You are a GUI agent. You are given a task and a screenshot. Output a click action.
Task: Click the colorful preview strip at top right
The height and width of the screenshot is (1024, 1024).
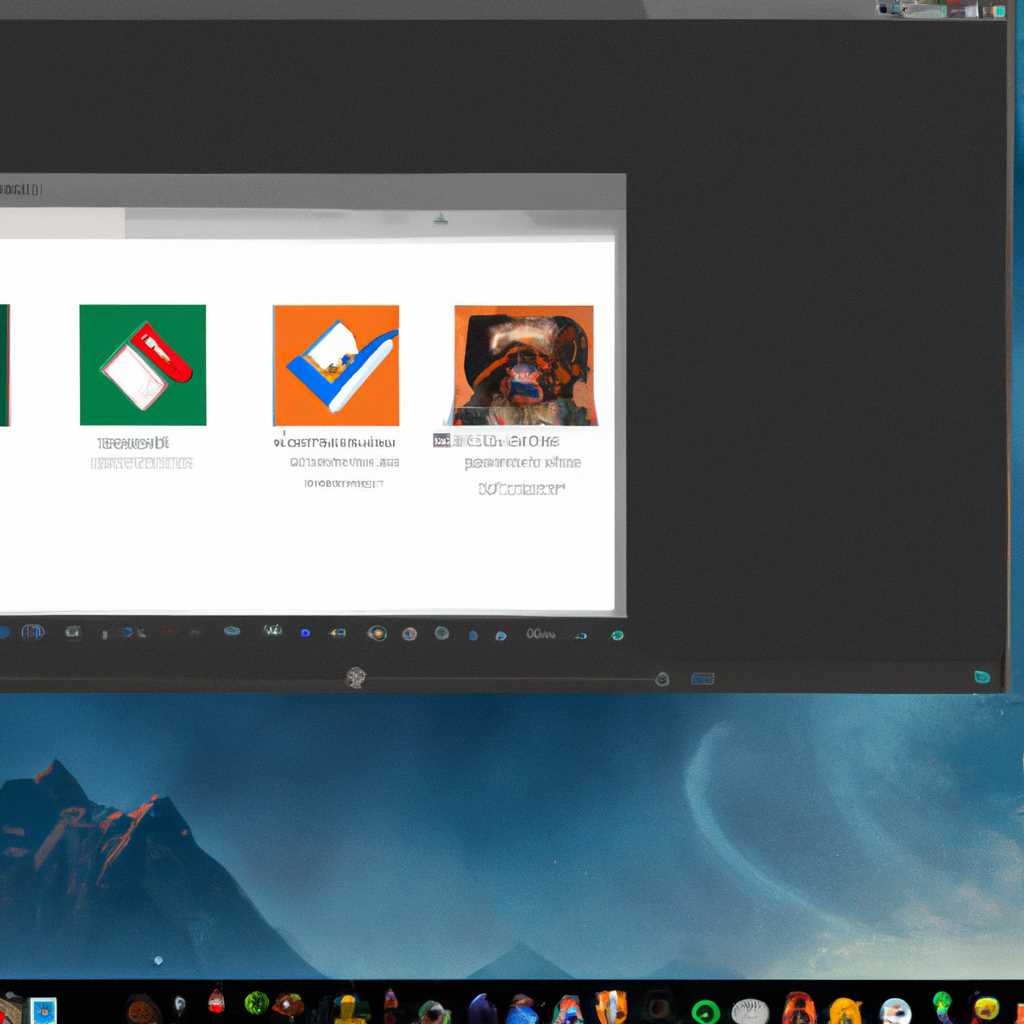[x=940, y=9]
